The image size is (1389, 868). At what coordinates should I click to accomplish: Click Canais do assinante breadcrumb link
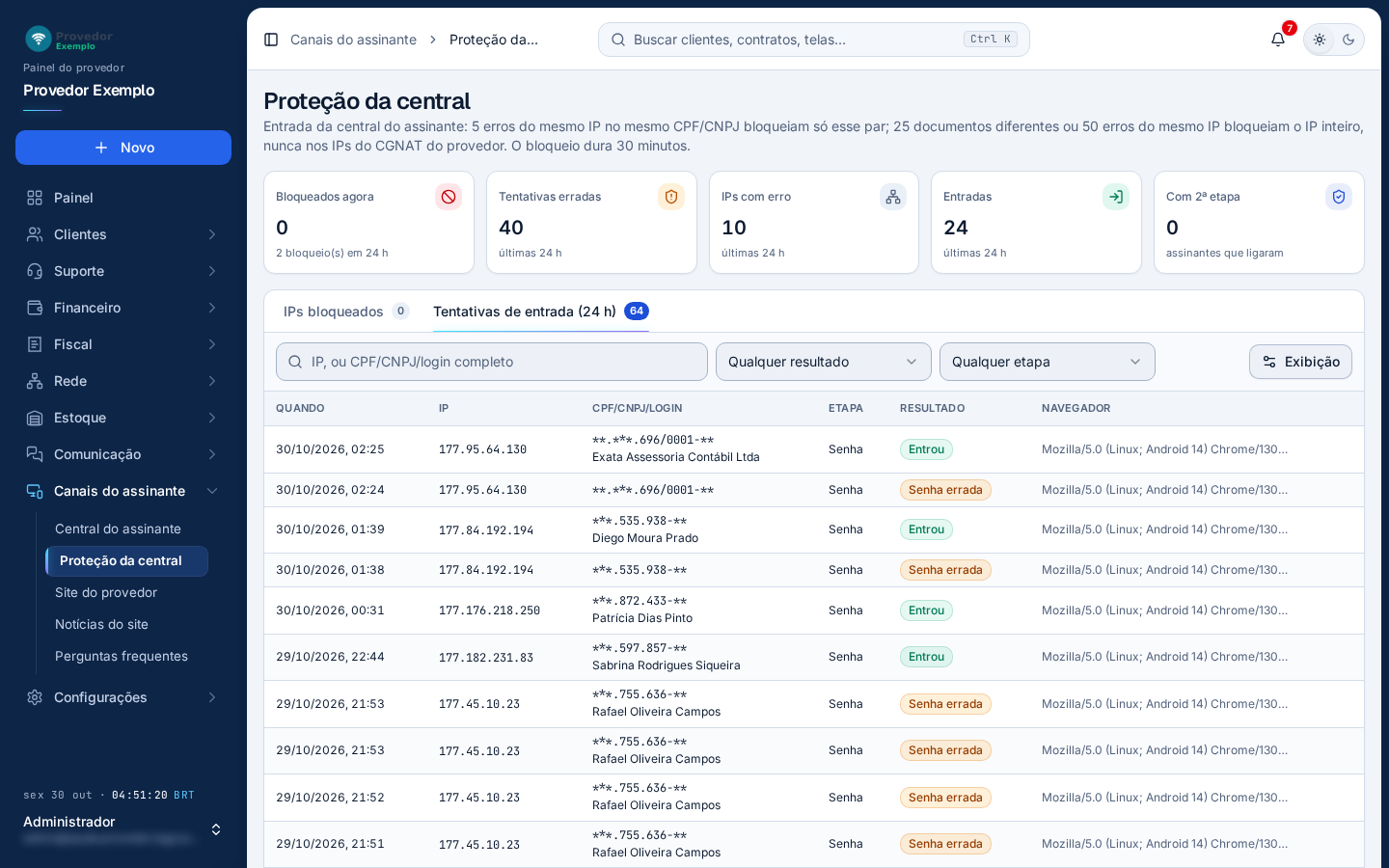[x=353, y=40]
